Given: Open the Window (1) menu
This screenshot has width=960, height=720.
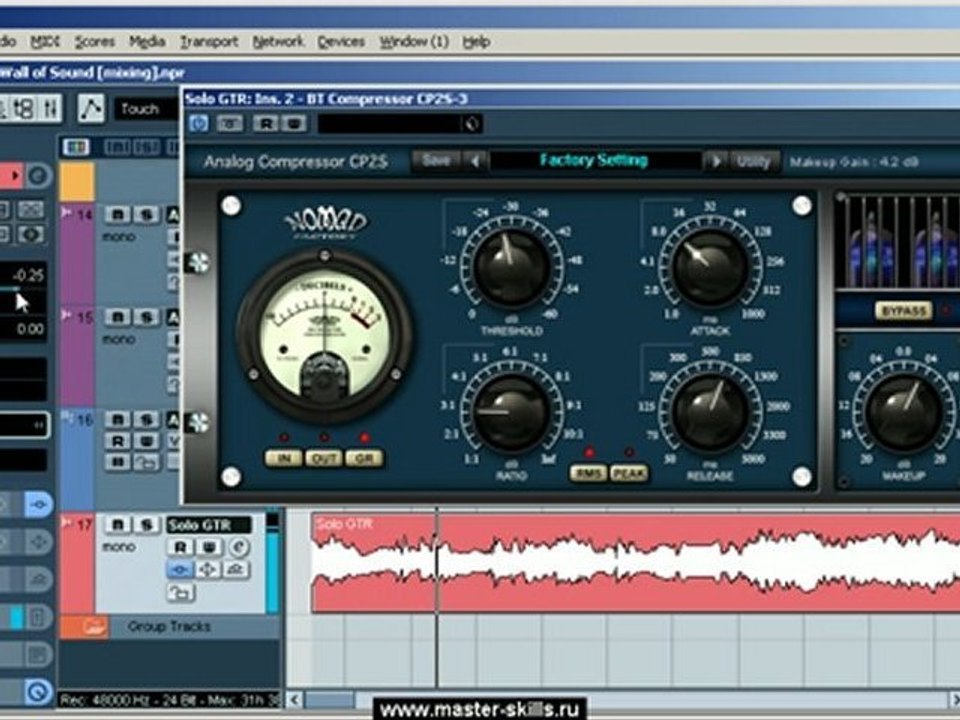Looking at the screenshot, I should coord(414,42).
